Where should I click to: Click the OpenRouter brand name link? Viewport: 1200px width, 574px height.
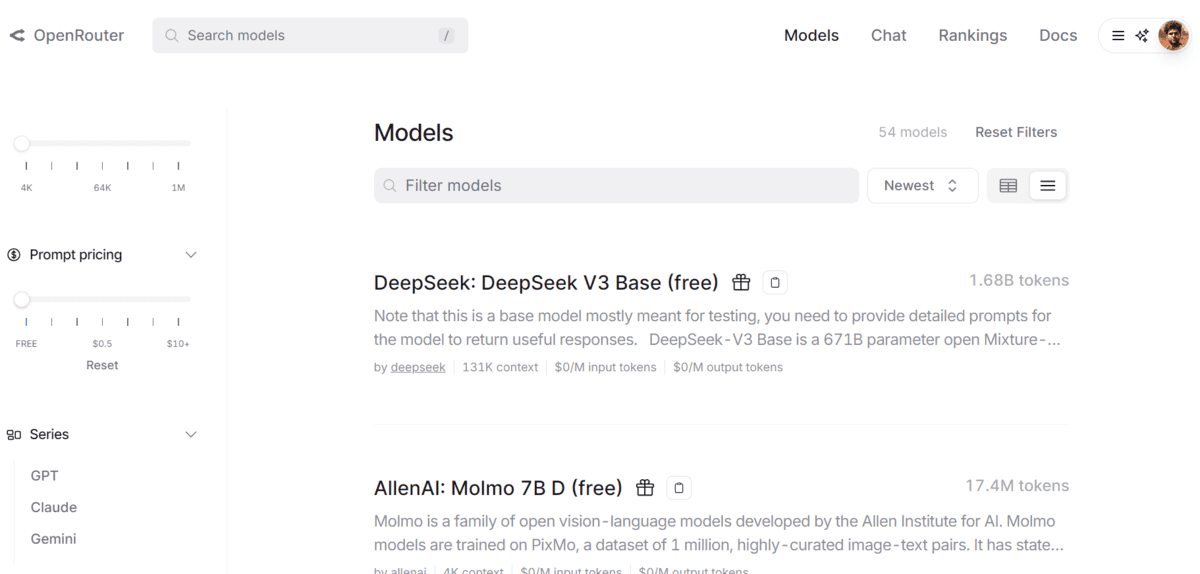[x=79, y=36]
